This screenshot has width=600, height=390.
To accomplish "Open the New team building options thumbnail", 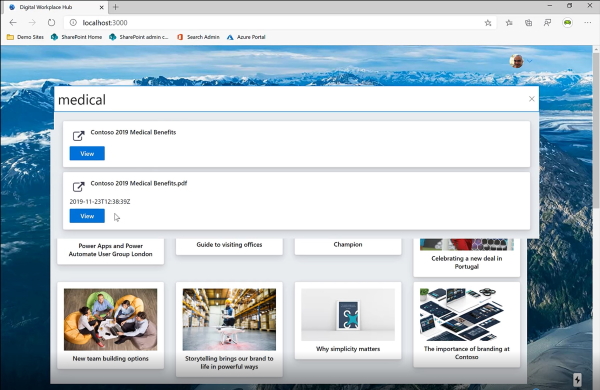I will pyautogui.click(x=111, y=320).
